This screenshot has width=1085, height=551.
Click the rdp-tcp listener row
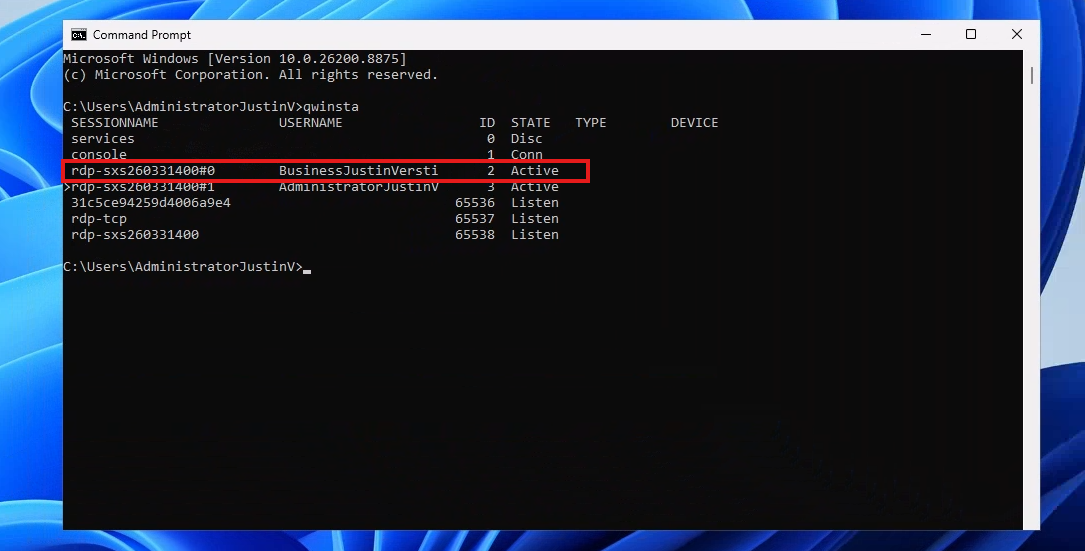click(315, 219)
